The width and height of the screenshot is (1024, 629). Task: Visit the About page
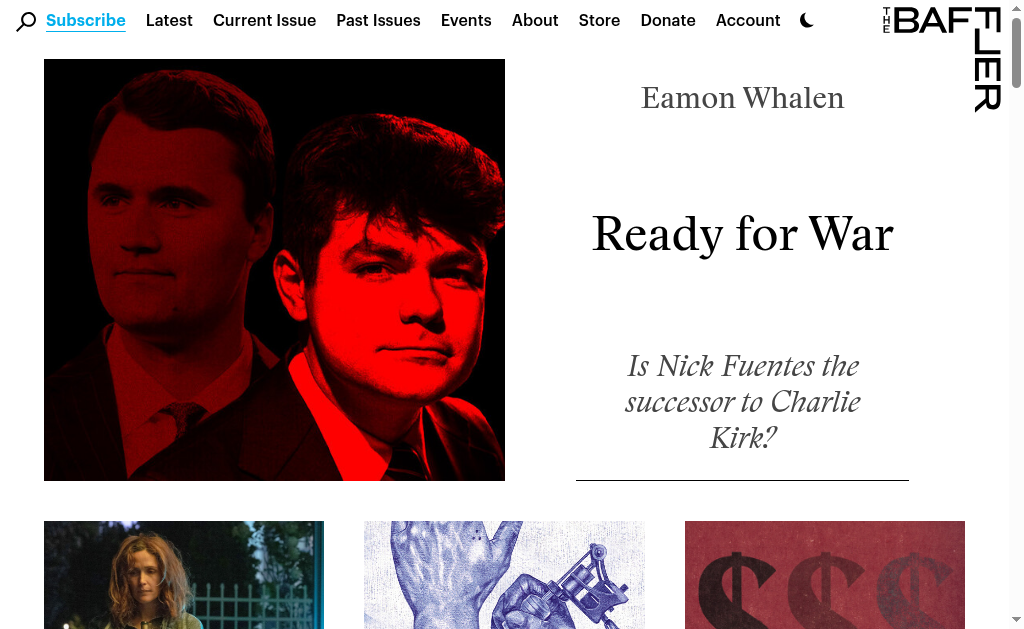(535, 20)
